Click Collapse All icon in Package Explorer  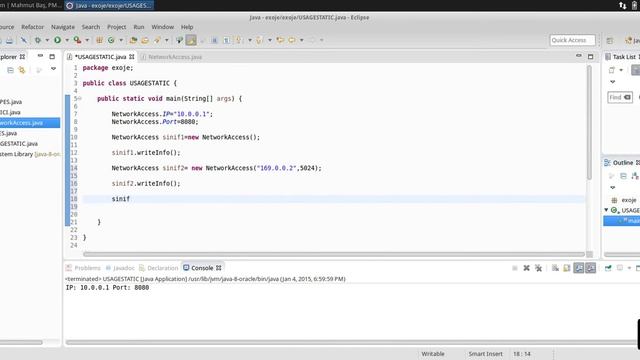click(10, 70)
